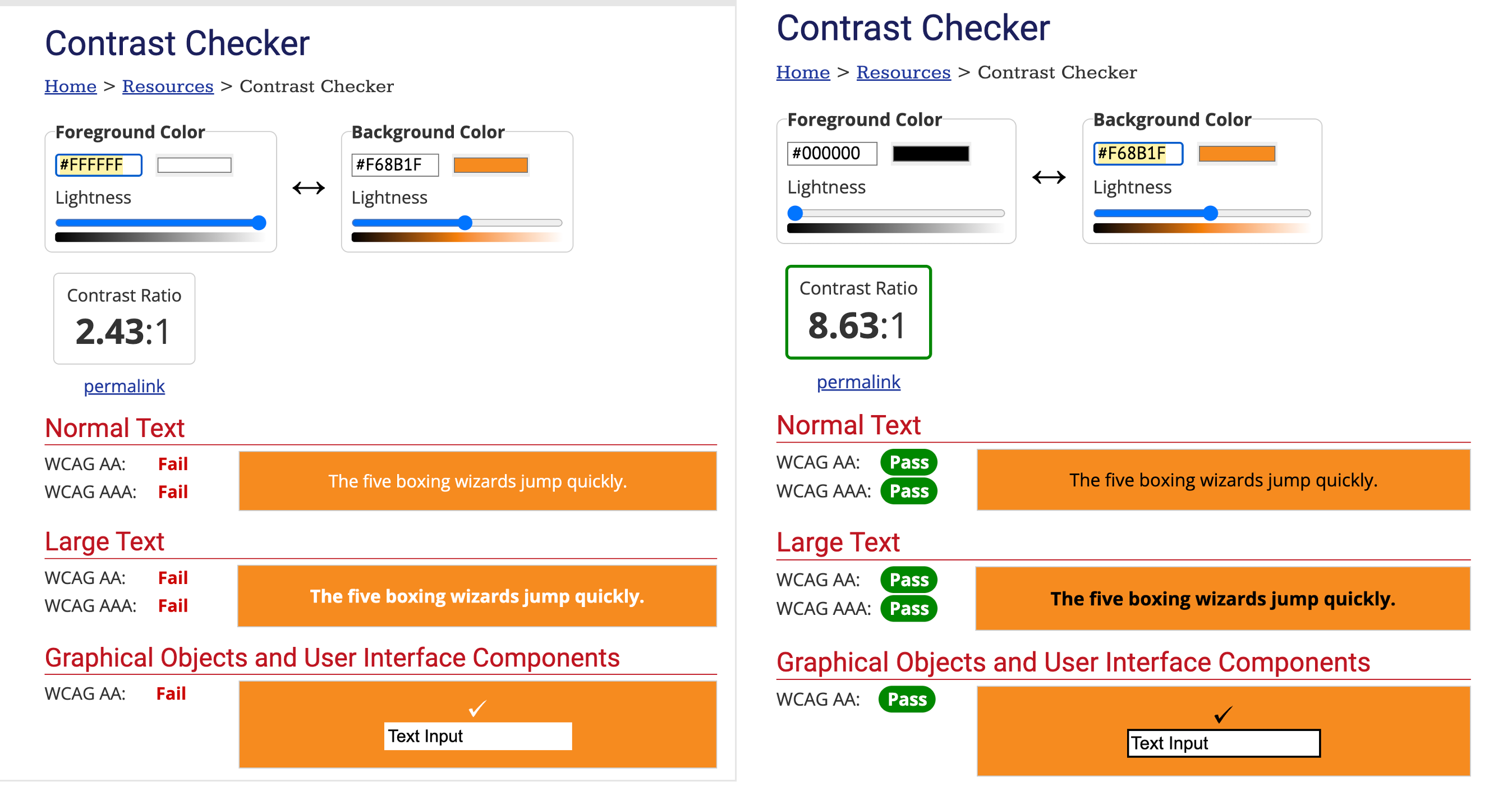This screenshot has height=786, width=1512.
Task: Click black-bordered Text Input sample box
Action: coord(1223,743)
